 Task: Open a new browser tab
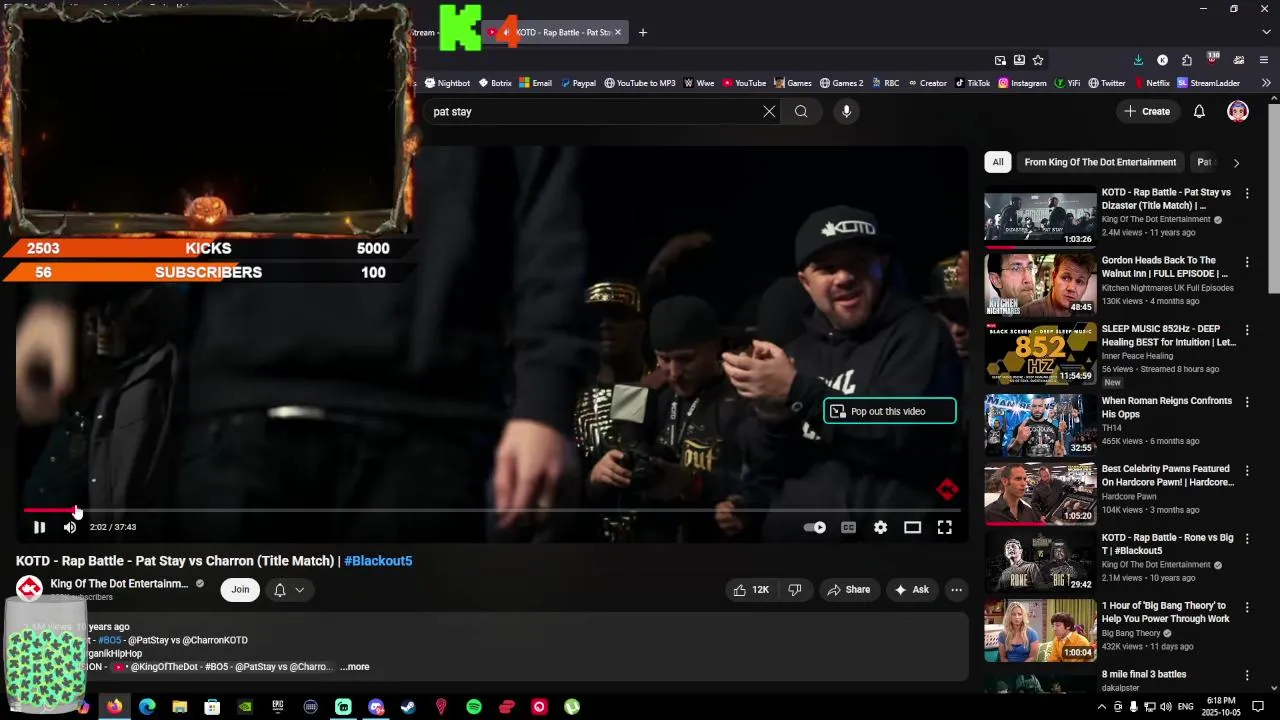[642, 32]
